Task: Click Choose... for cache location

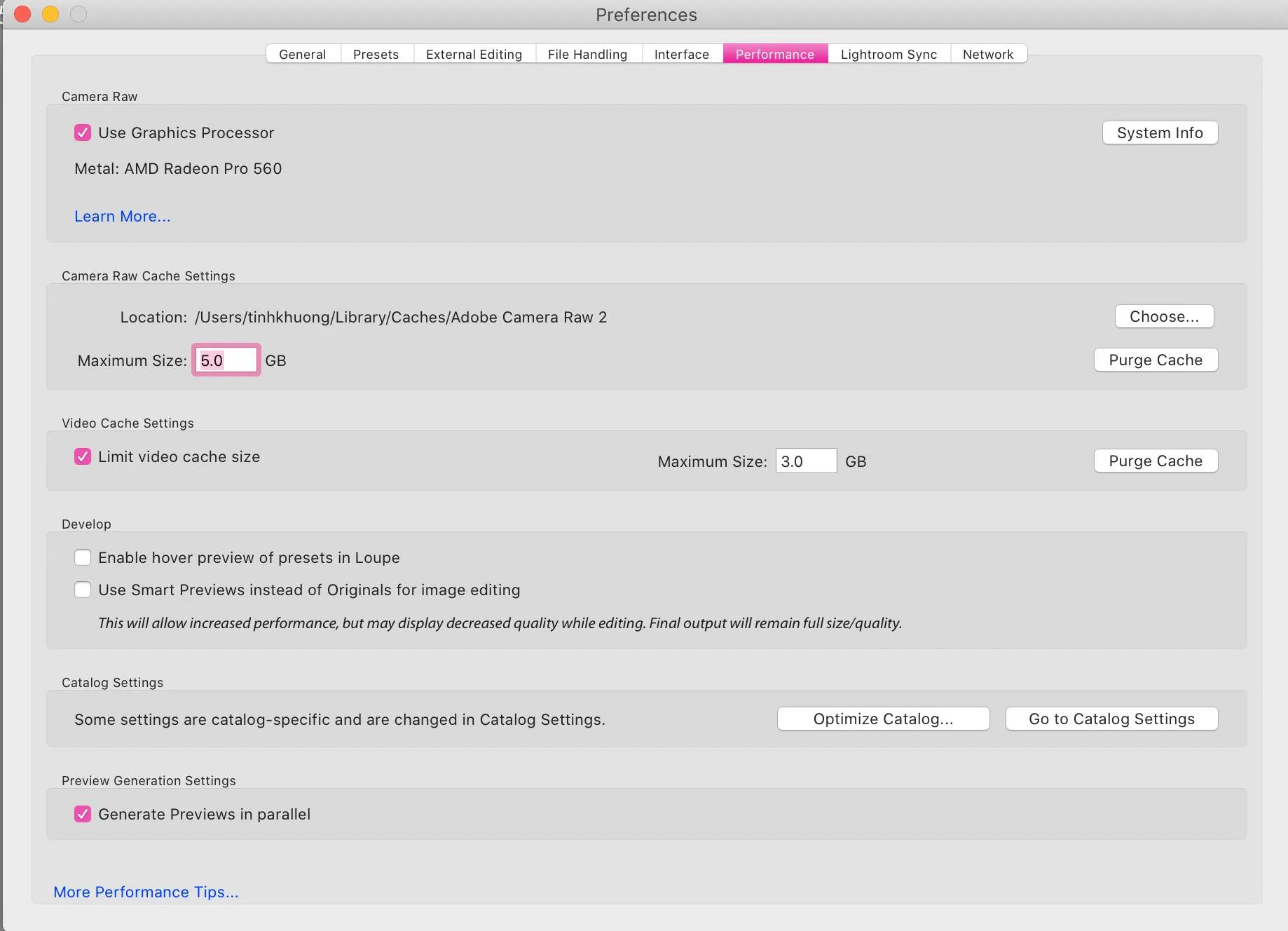Action: pyautogui.click(x=1164, y=316)
